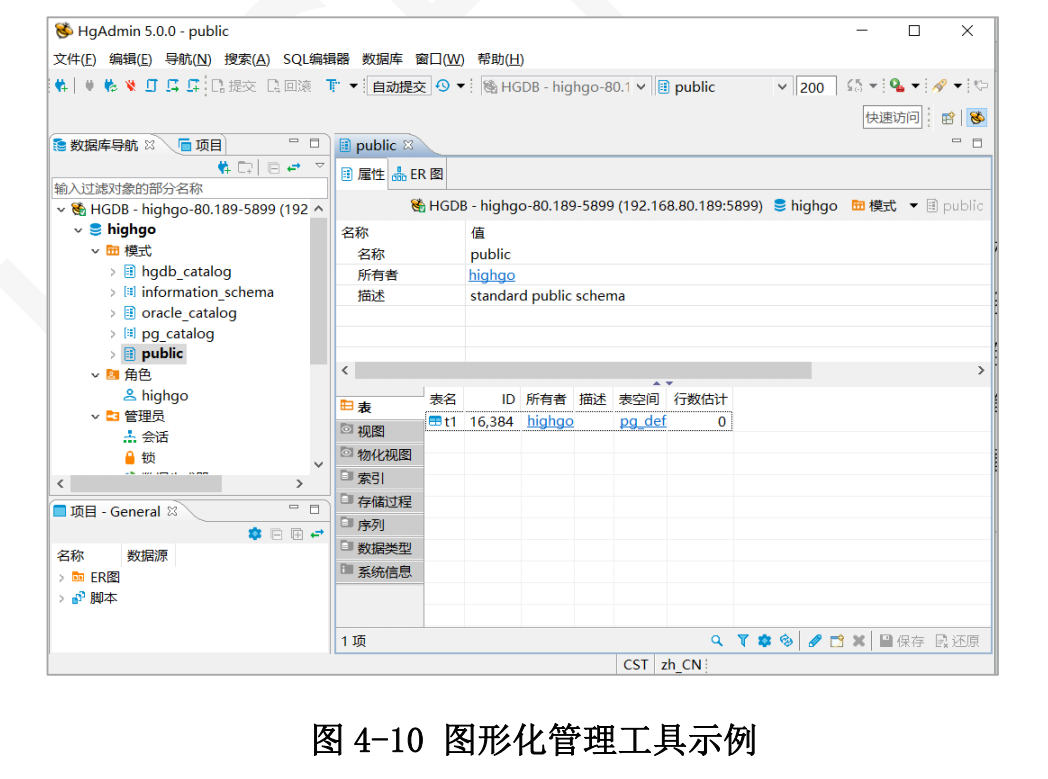Click the delete X icon in bottom toolbar
The height and width of the screenshot is (779, 1048).
[x=858, y=641]
